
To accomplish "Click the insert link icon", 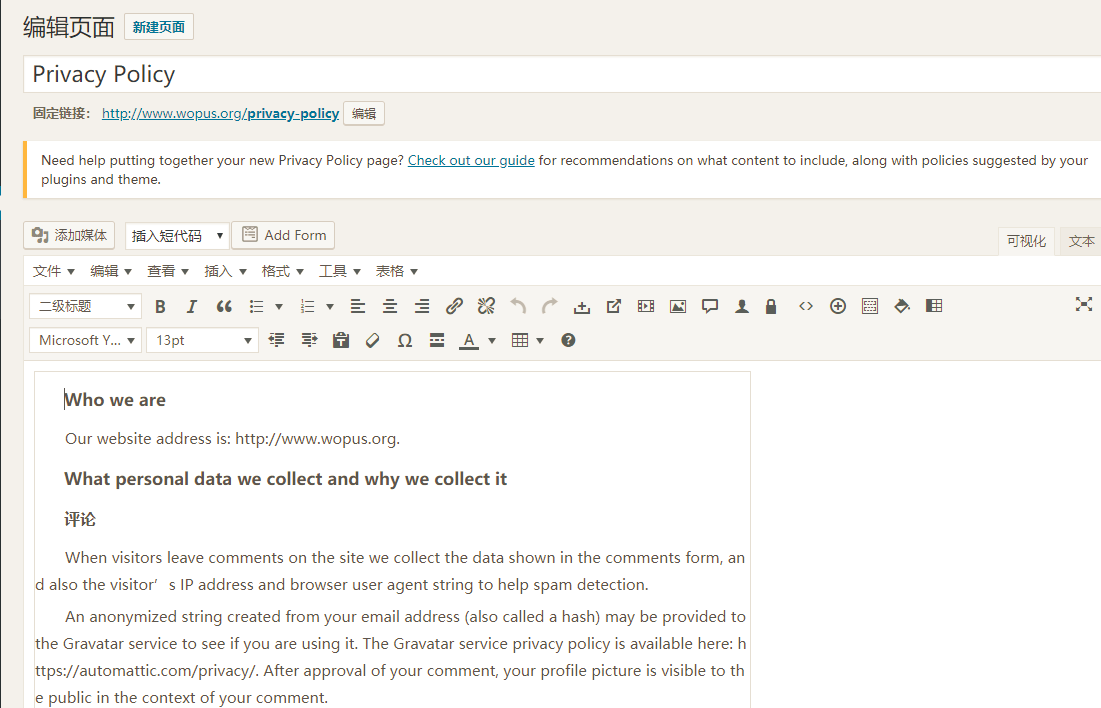I will pos(454,306).
